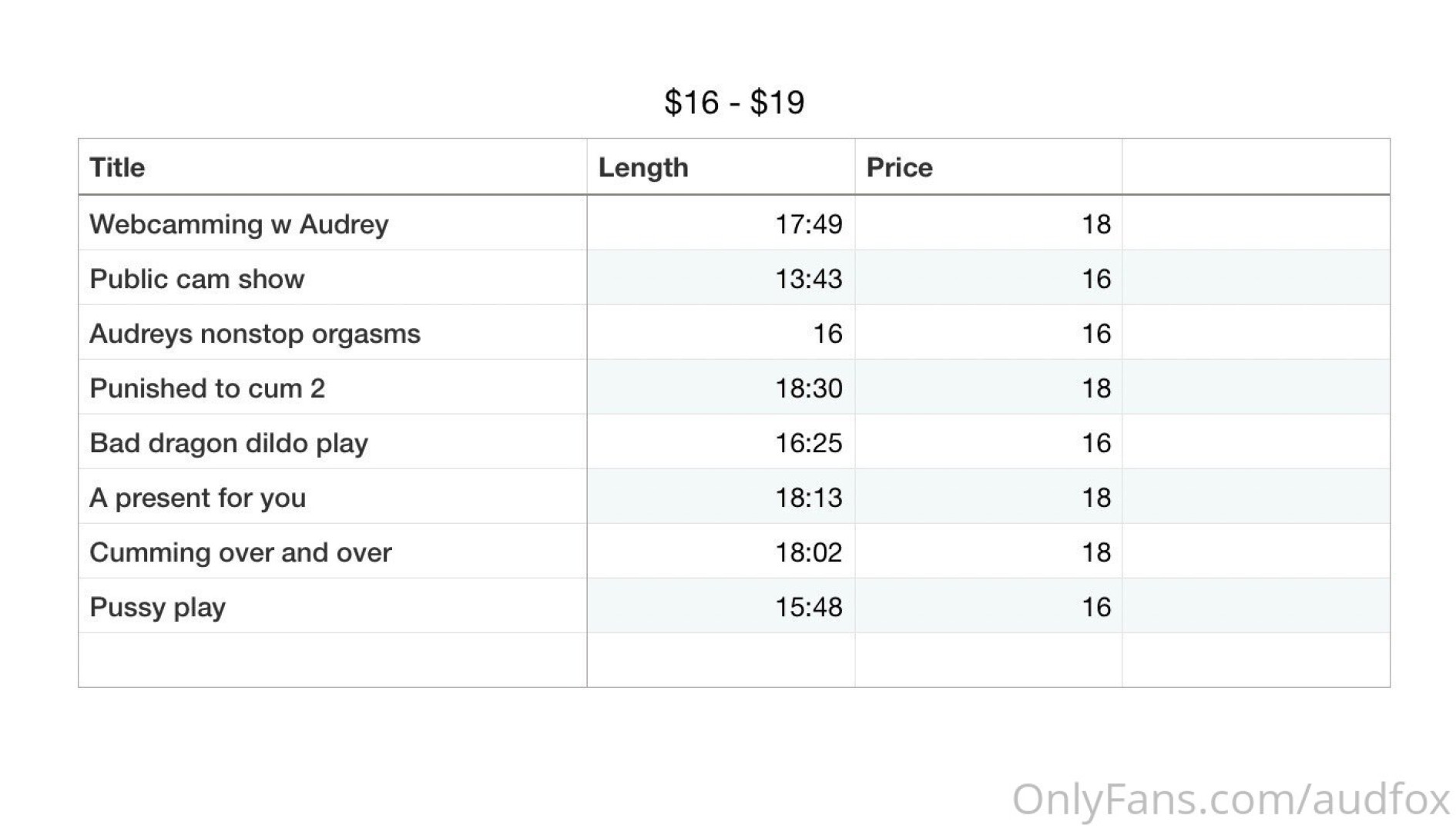Click the Price column header
The width and height of the screenshot is (1456, 832).
[899, 167]
